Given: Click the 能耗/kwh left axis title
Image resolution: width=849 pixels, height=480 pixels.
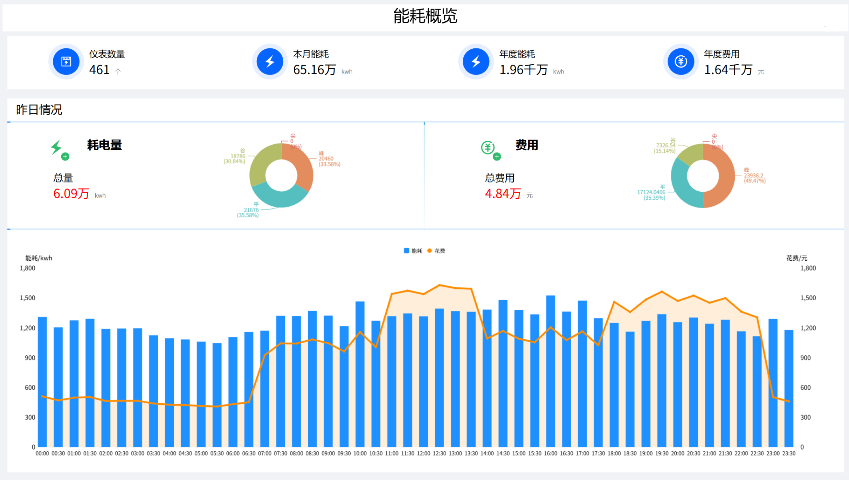Looking at the screenshot, I should (39, 258).
